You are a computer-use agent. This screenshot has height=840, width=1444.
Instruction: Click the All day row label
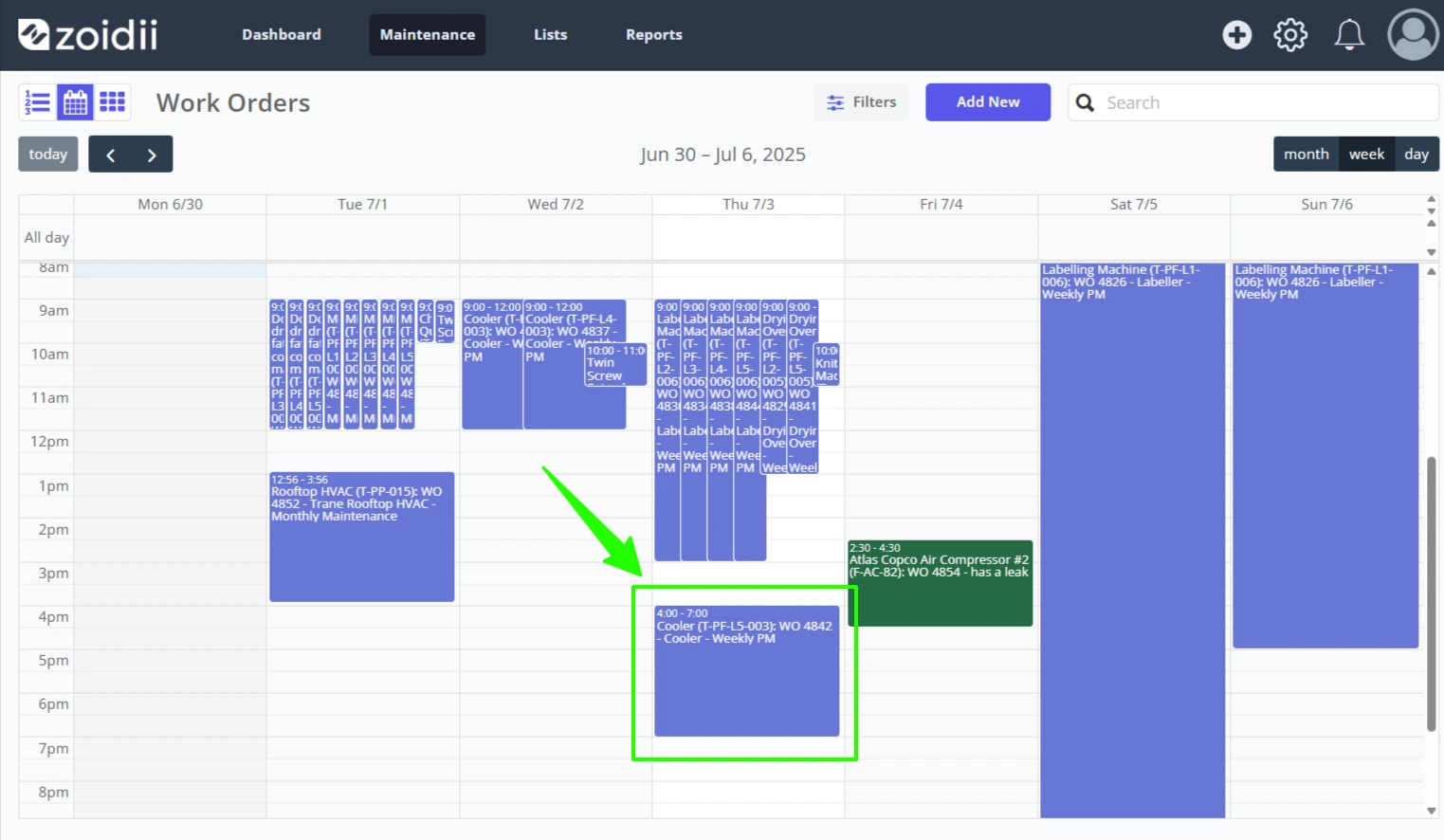(x=46, y=237)
